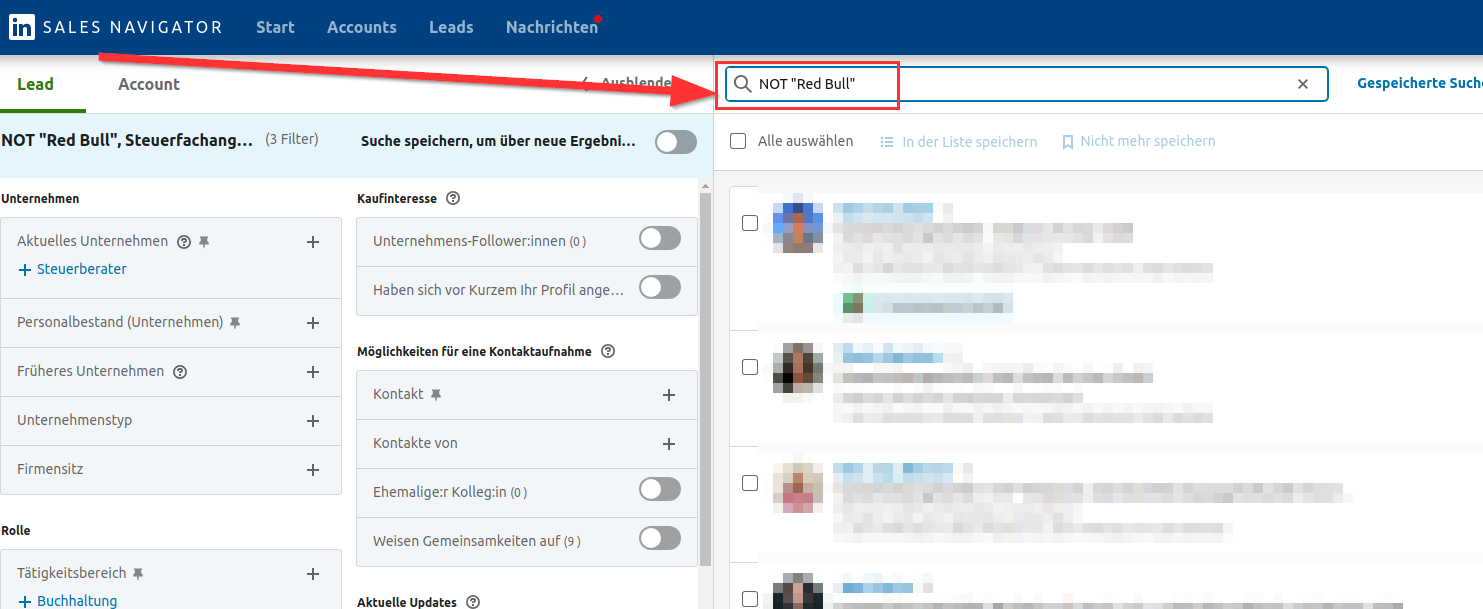Click help icon next to Aktuelle Updates
The height and width of the screenshot is (609, 1483).
(473, 602)
